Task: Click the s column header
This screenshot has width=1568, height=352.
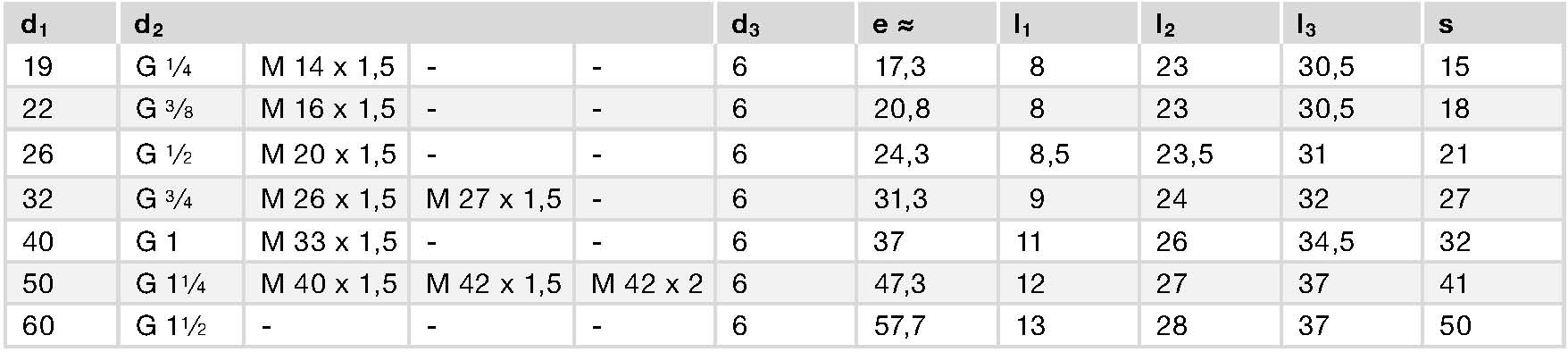Action: (1493, 24)
